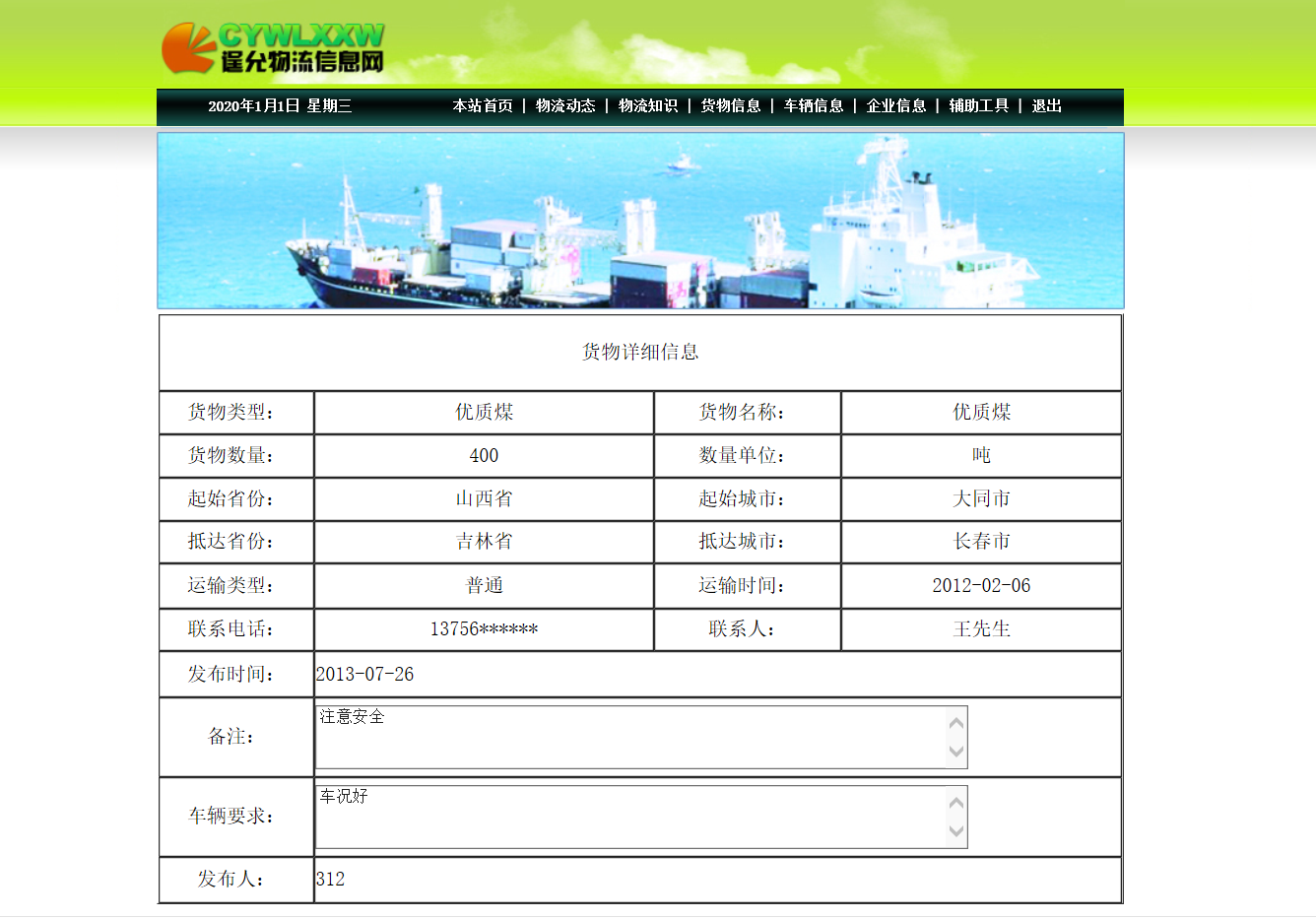1316x919 pixels.
Task: Open 物流知识 navigation link
Action: [648, 105]
